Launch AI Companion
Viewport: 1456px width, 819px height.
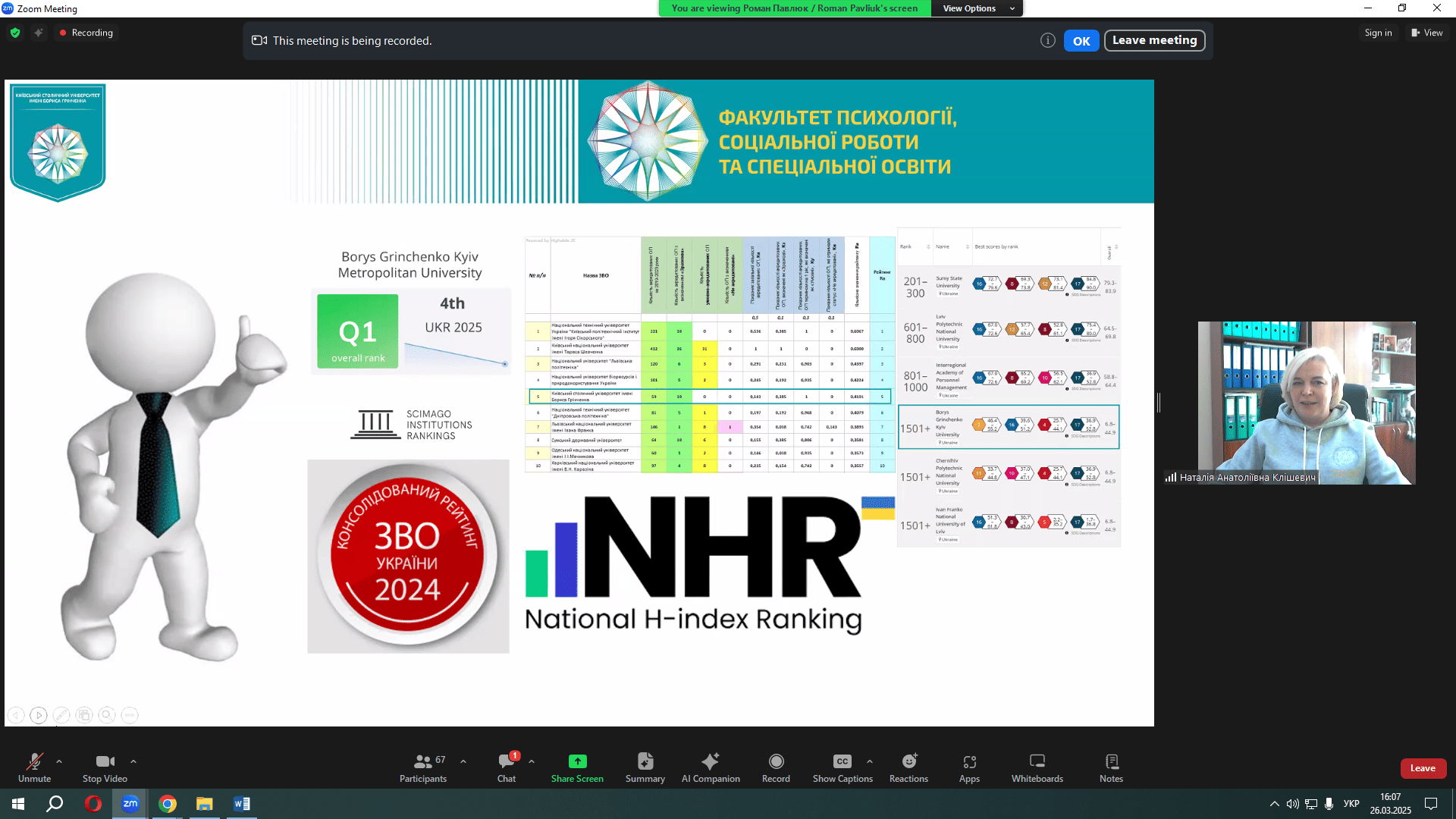click(x=710, y=761)
